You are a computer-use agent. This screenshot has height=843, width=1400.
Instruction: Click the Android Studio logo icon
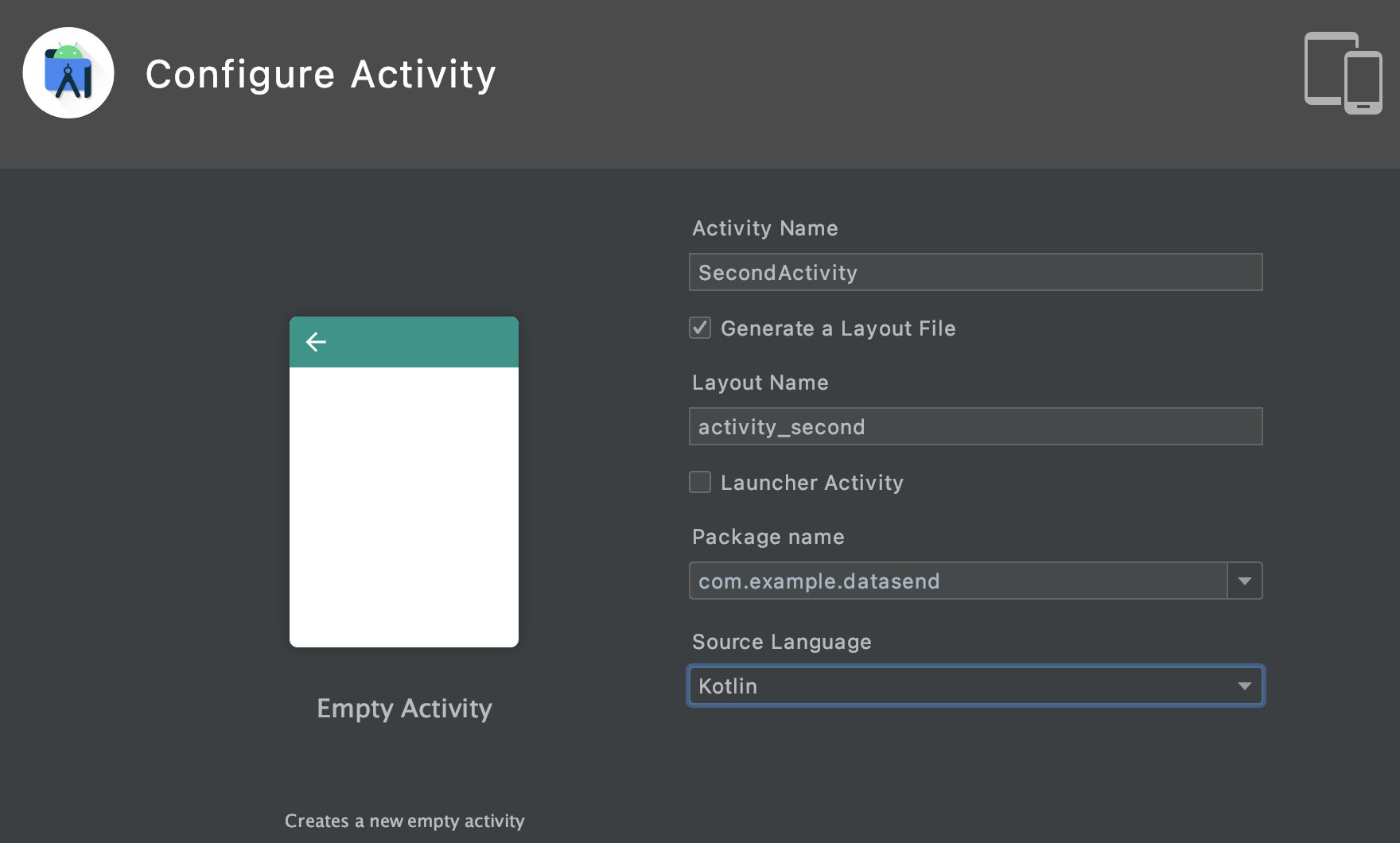click(x=68, y=73)
